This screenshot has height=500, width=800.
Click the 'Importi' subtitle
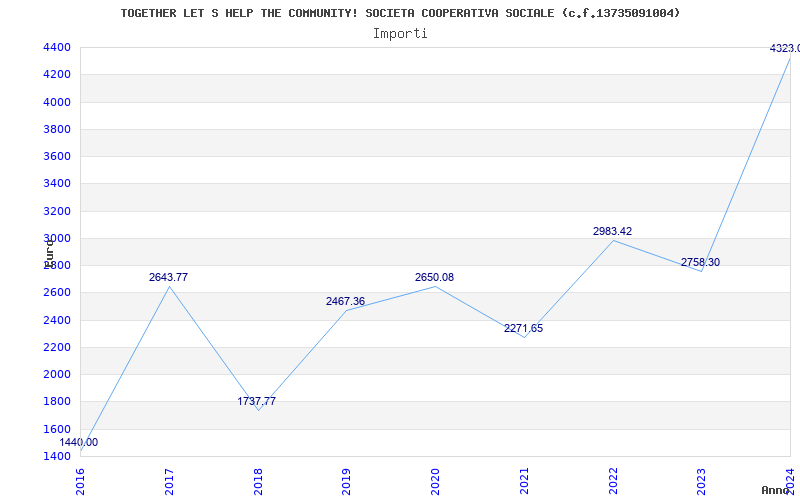[x=400, y=34]
